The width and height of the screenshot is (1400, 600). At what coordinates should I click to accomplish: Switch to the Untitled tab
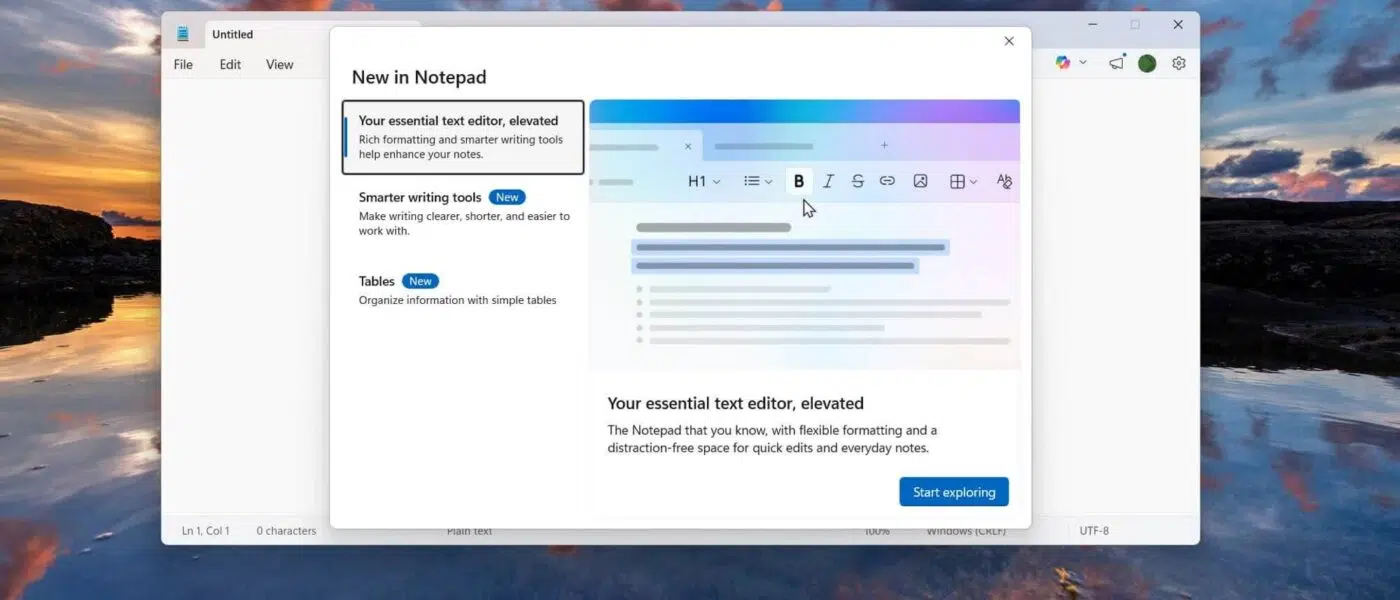(x=232, y=33)
